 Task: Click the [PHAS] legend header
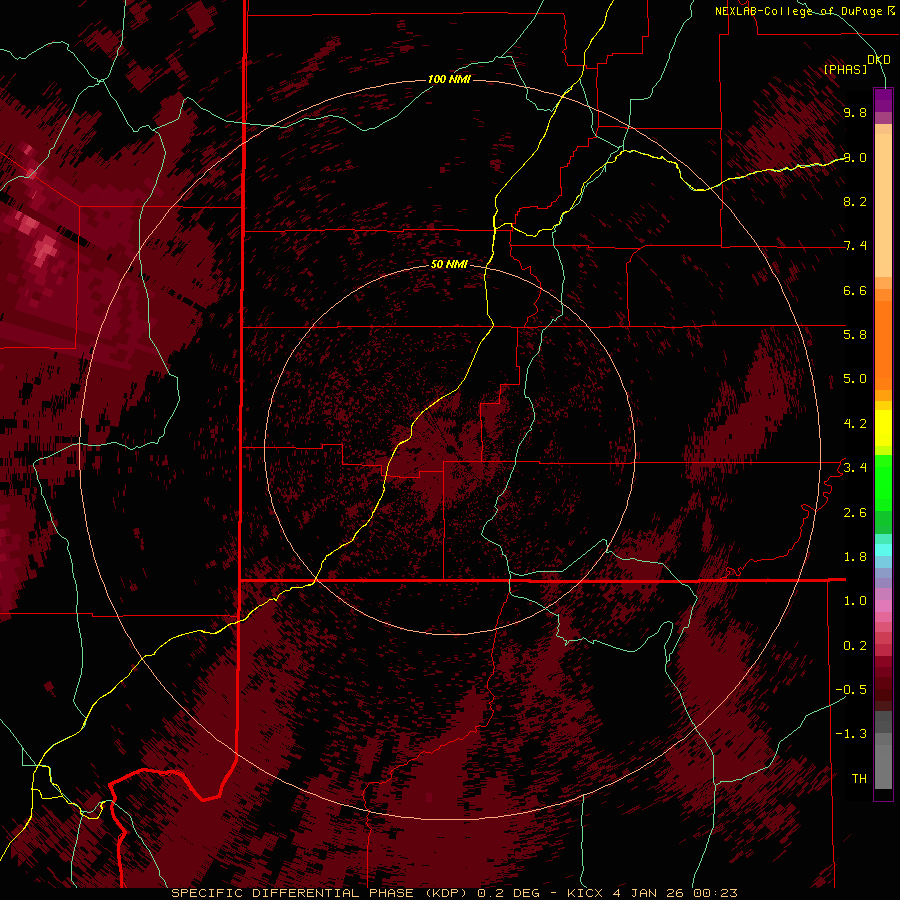(x=845, y=69)
